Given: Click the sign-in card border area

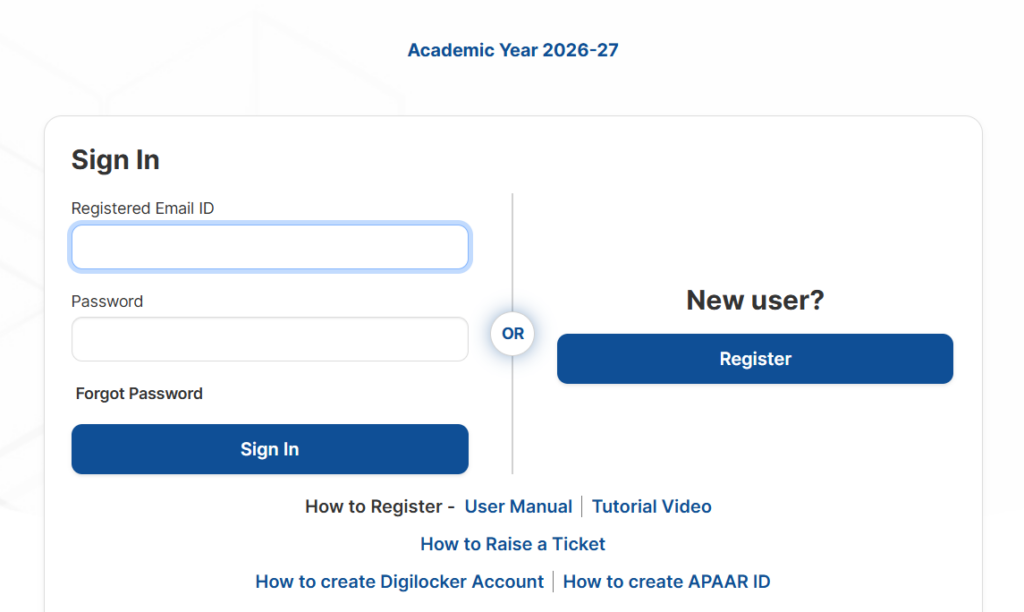Looking at the screenshot, I should (513, 118).
